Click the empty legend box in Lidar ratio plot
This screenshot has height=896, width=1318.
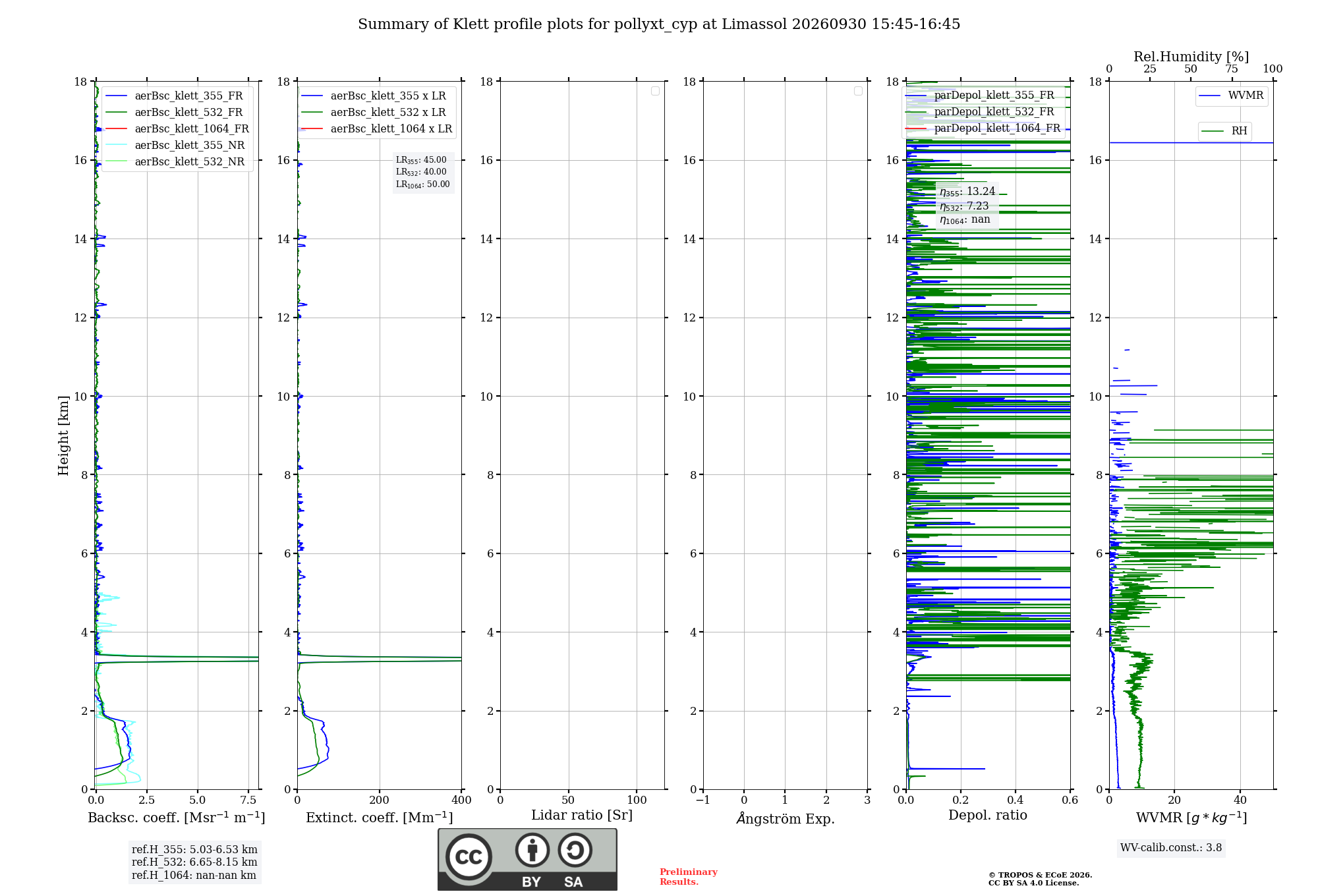(x=655, y=91)
